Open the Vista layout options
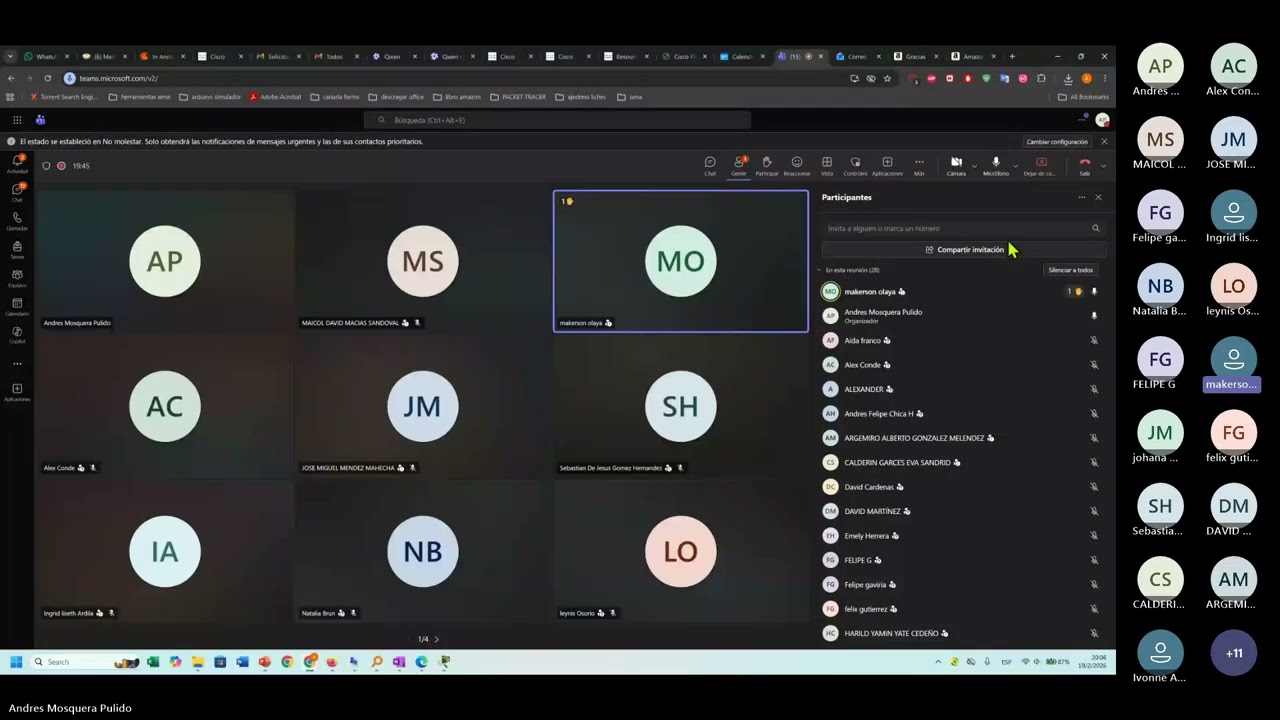The width and height of the screenshot is (1280, 720). pos(827,165)
